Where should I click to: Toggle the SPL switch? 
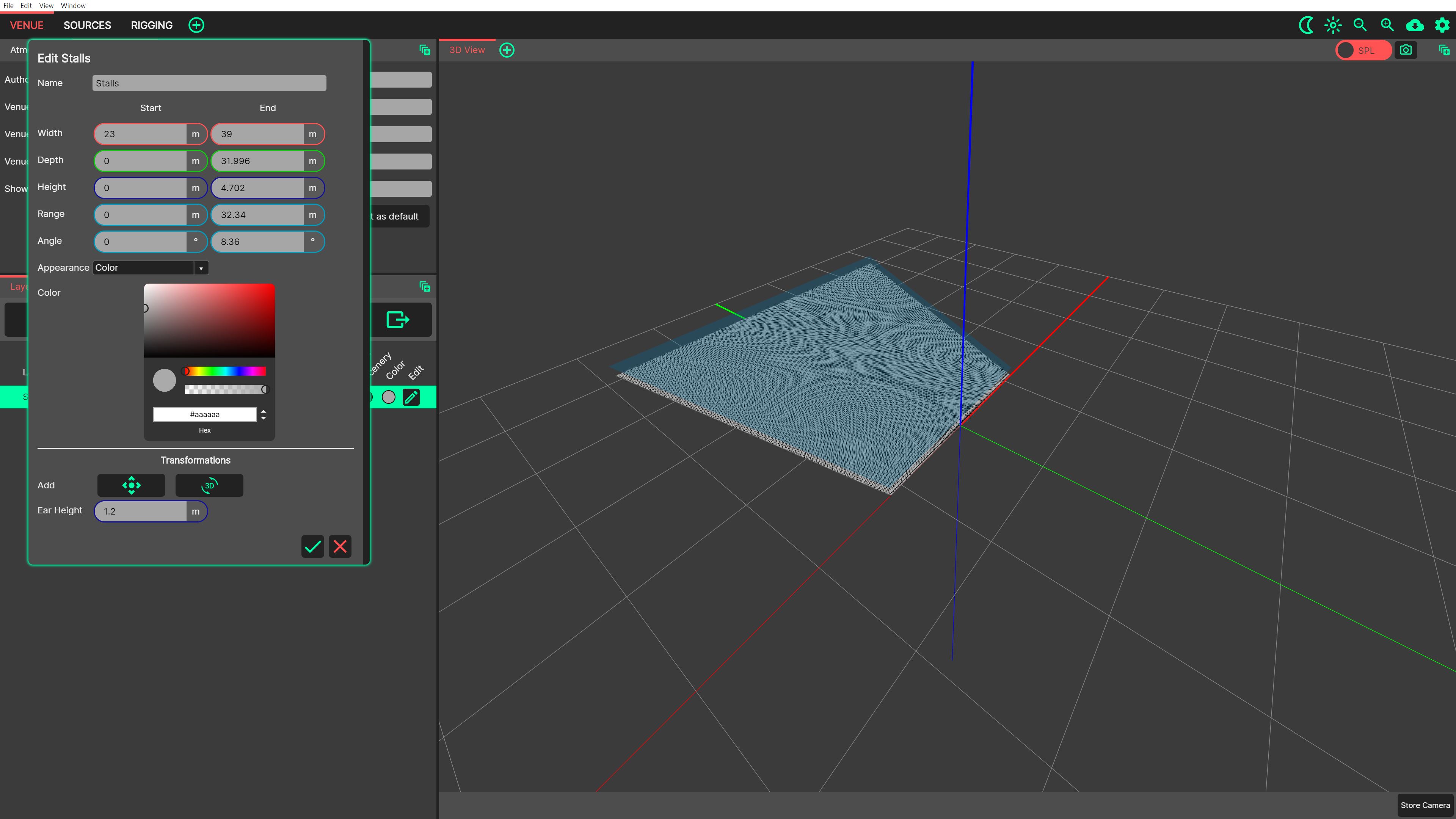(1363, 50)
